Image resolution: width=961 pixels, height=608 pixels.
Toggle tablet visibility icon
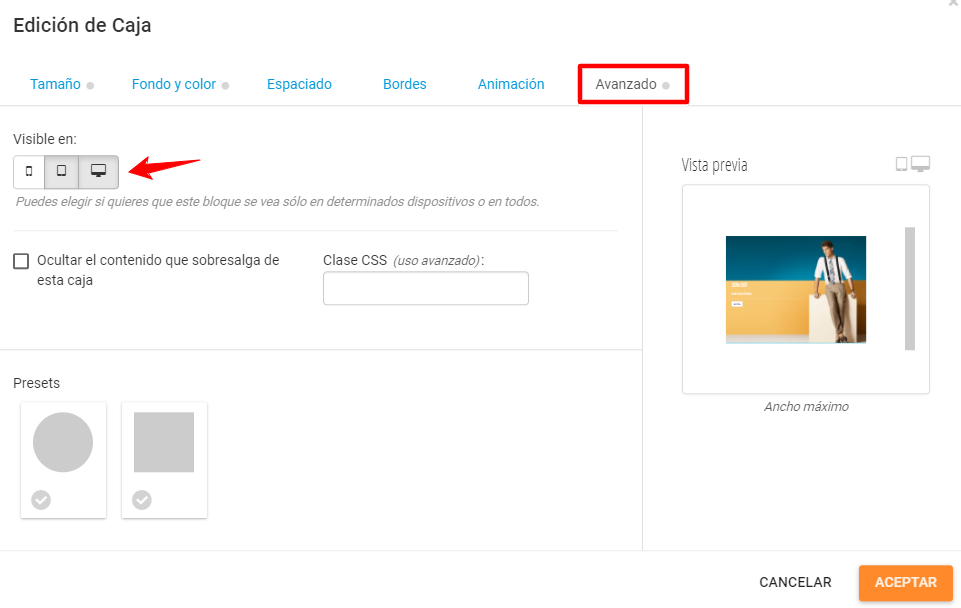pos(61,172)
